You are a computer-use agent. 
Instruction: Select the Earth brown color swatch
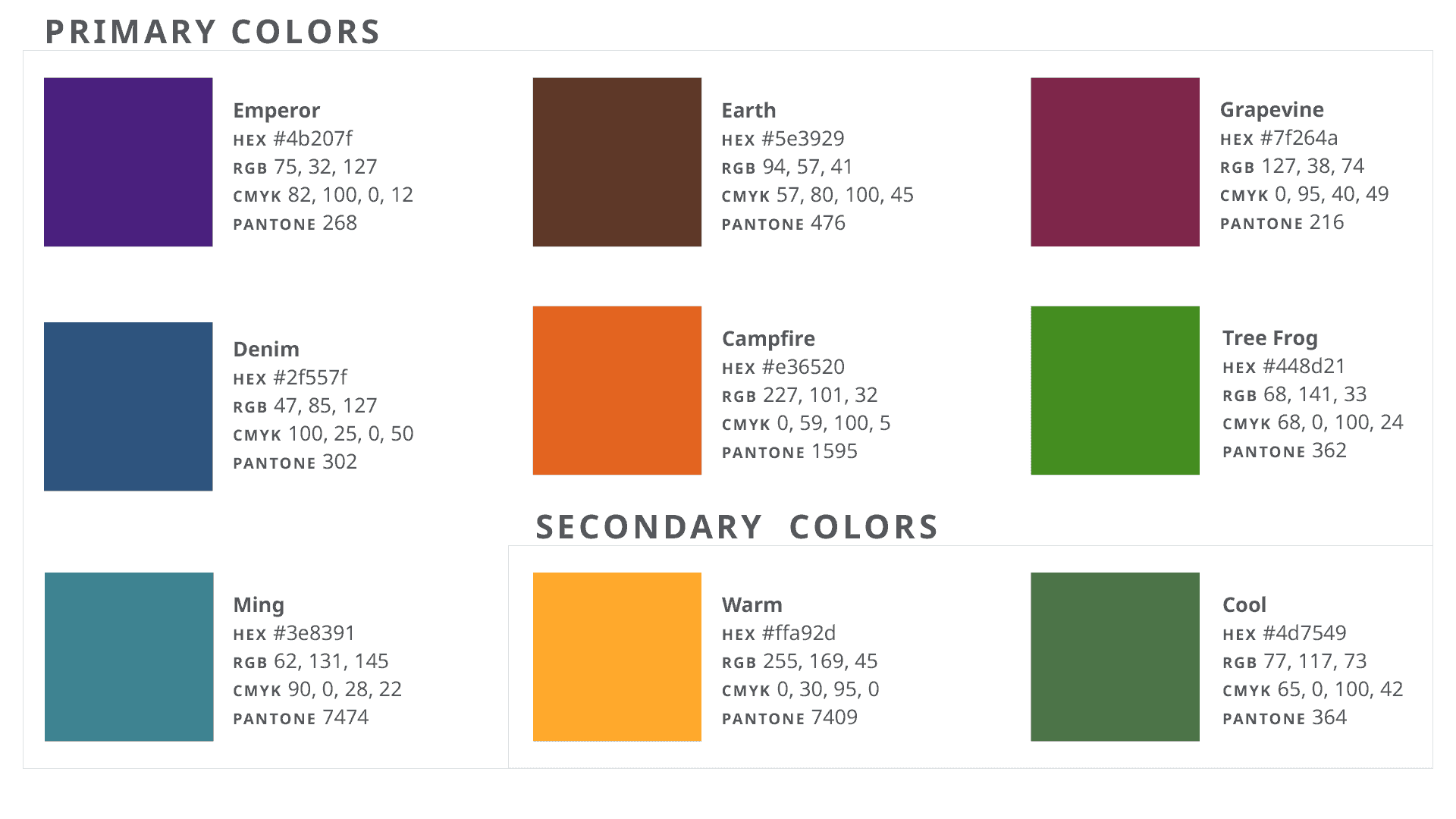(617, 162)
